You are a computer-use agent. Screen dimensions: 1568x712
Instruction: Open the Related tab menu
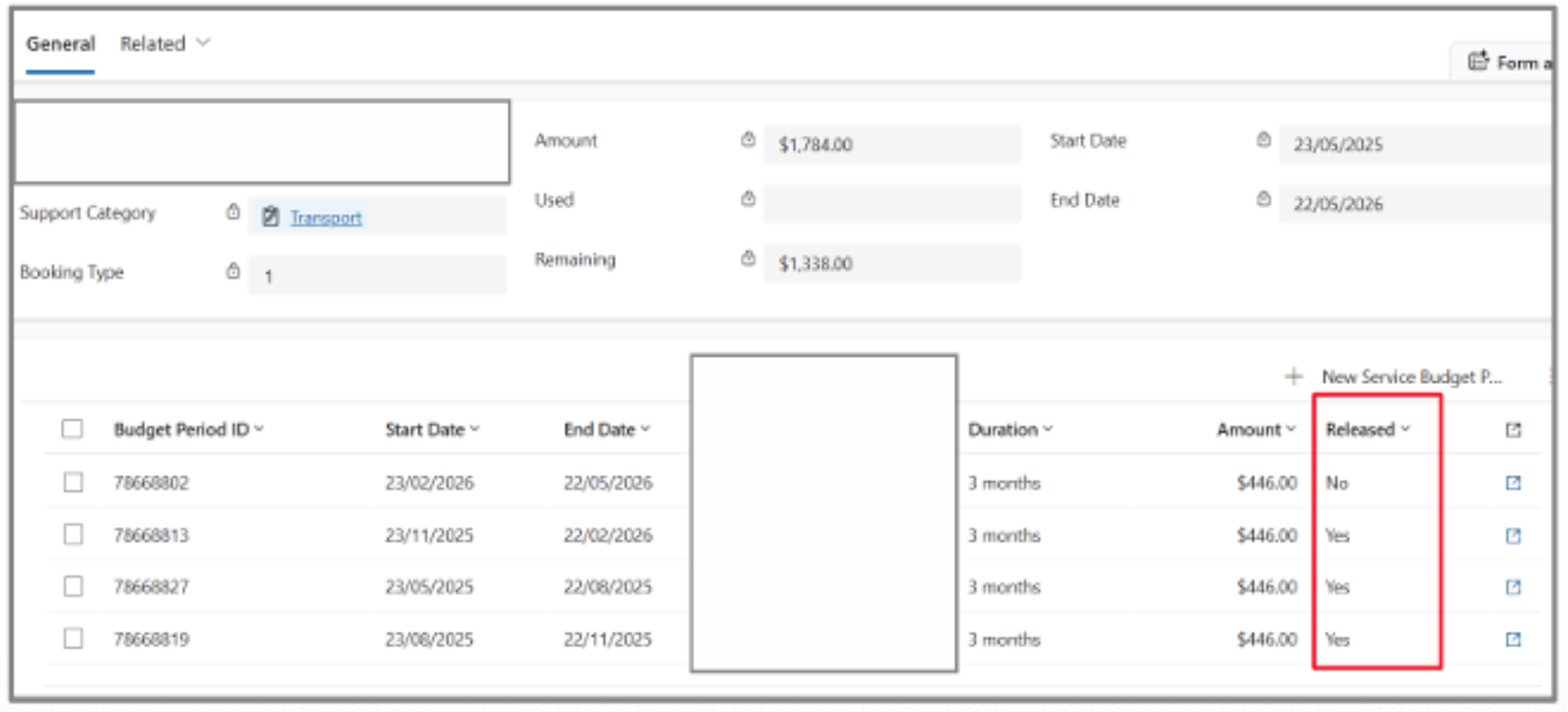pos(164,44)
